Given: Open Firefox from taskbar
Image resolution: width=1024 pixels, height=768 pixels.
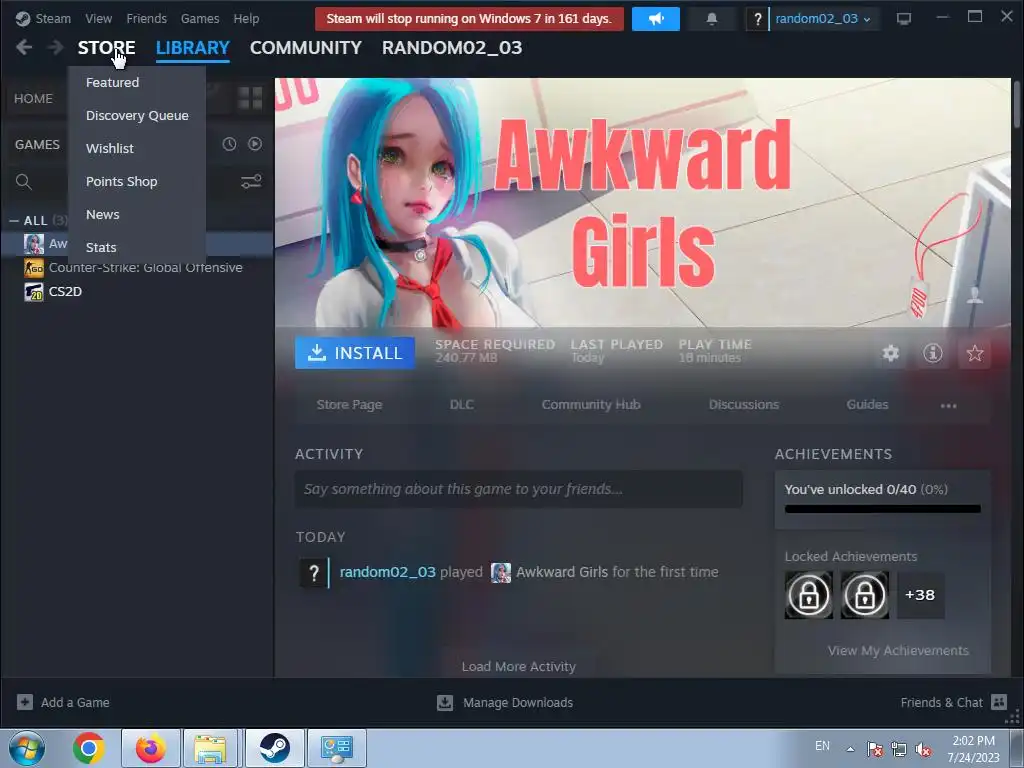Looking at the screenshot, I should coord(150,748).
